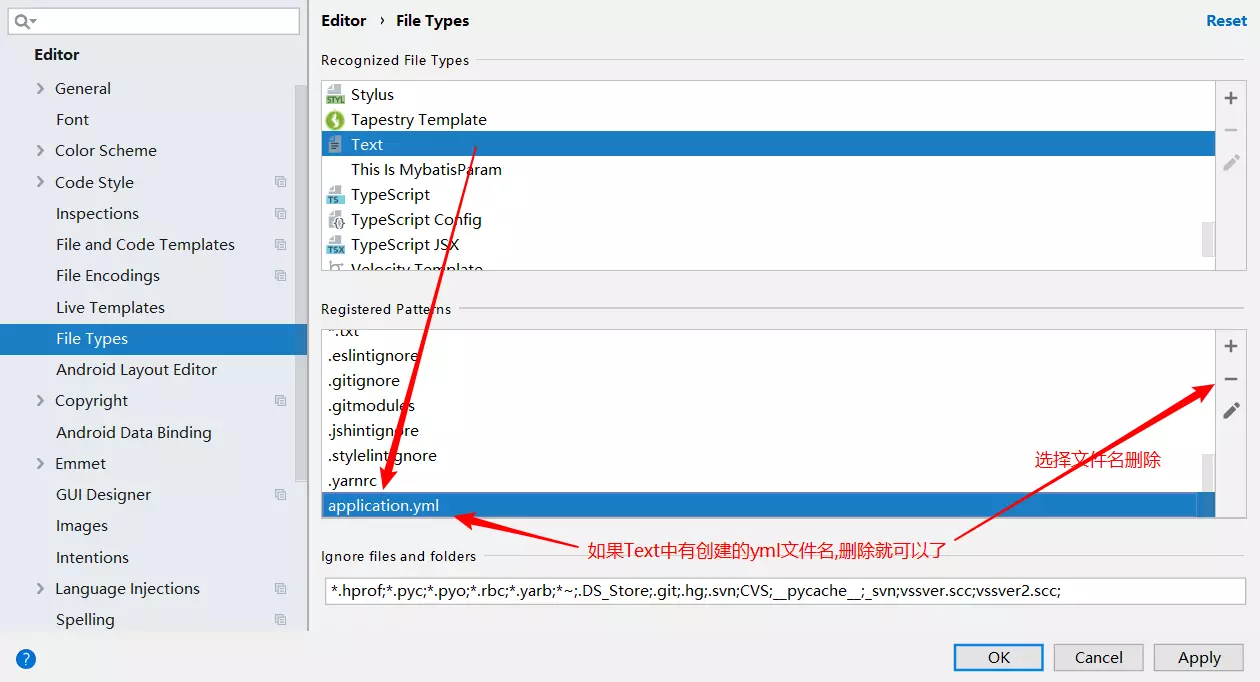Click the settings tree scrollbar
This screenshot has width=1260, height=682.
(x=301, y=282)
